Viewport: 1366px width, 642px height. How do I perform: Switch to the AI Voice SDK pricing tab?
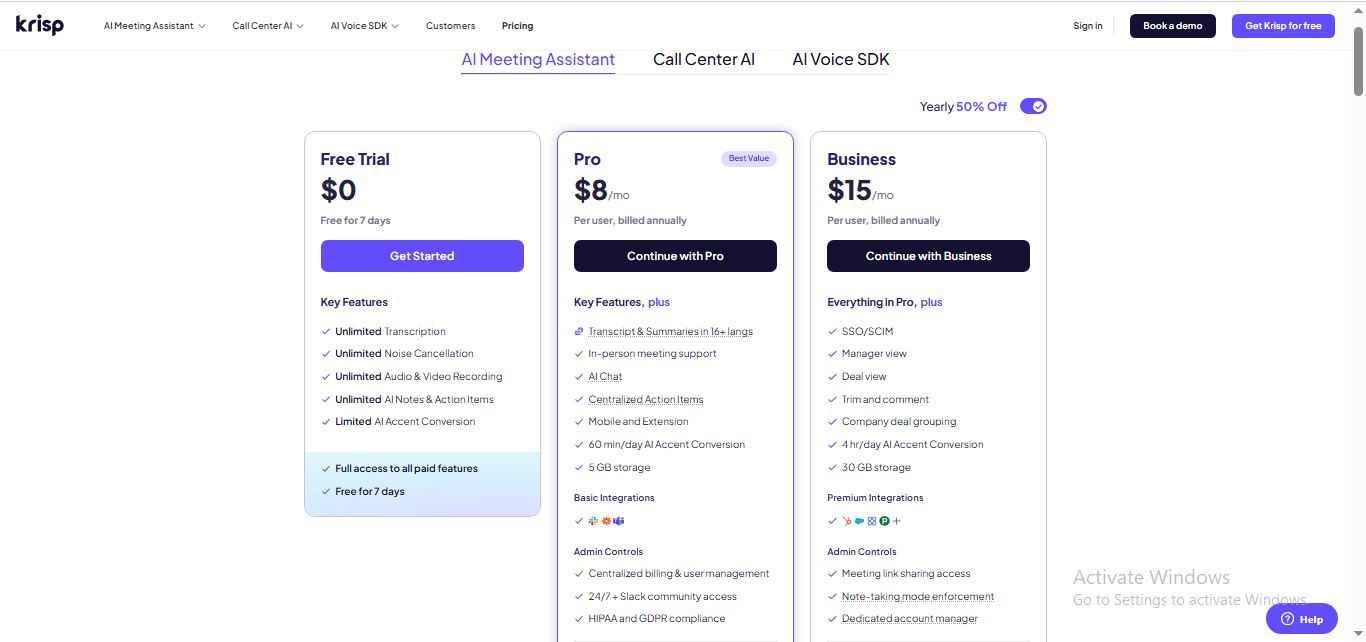click(840, 60)
